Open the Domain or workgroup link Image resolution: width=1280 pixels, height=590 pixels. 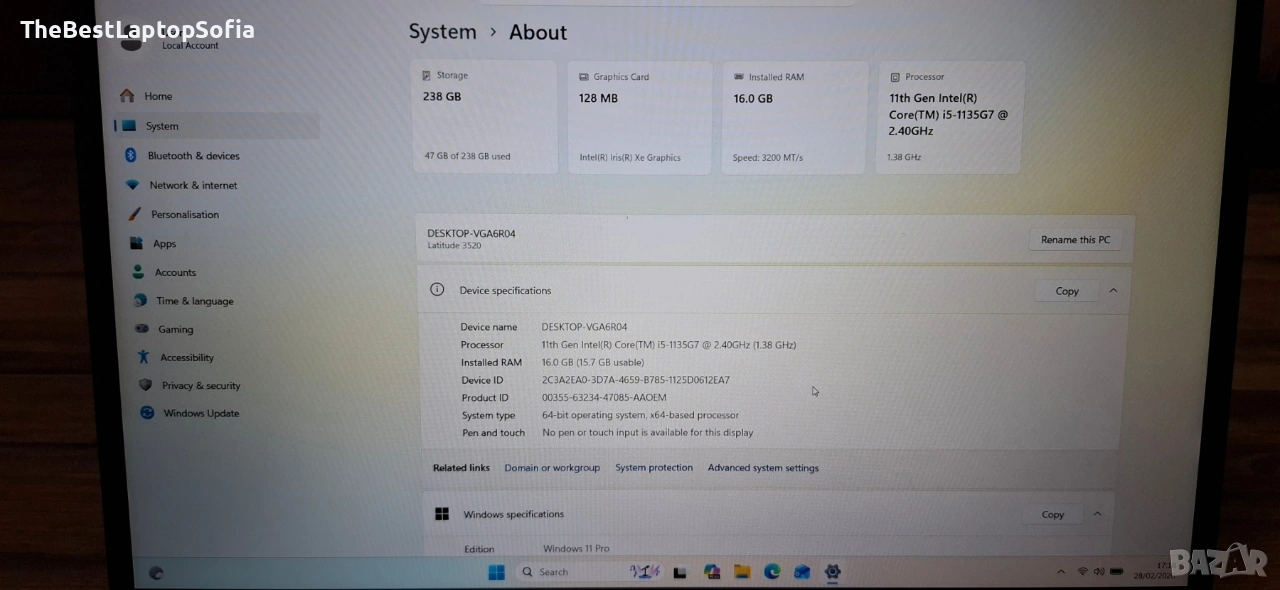tap(552, 468)
